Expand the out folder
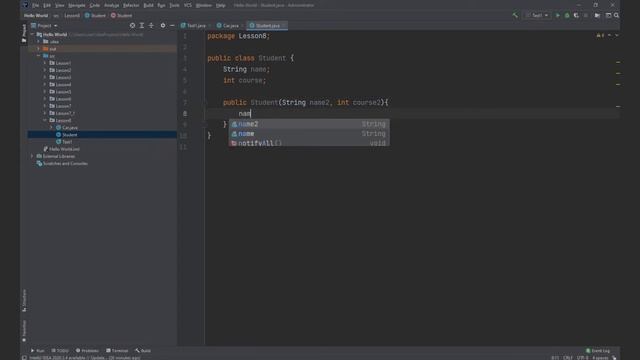Image resolution: width=640 pixels, height=360 pixels. pyautogui.click(x=39, y=49)
